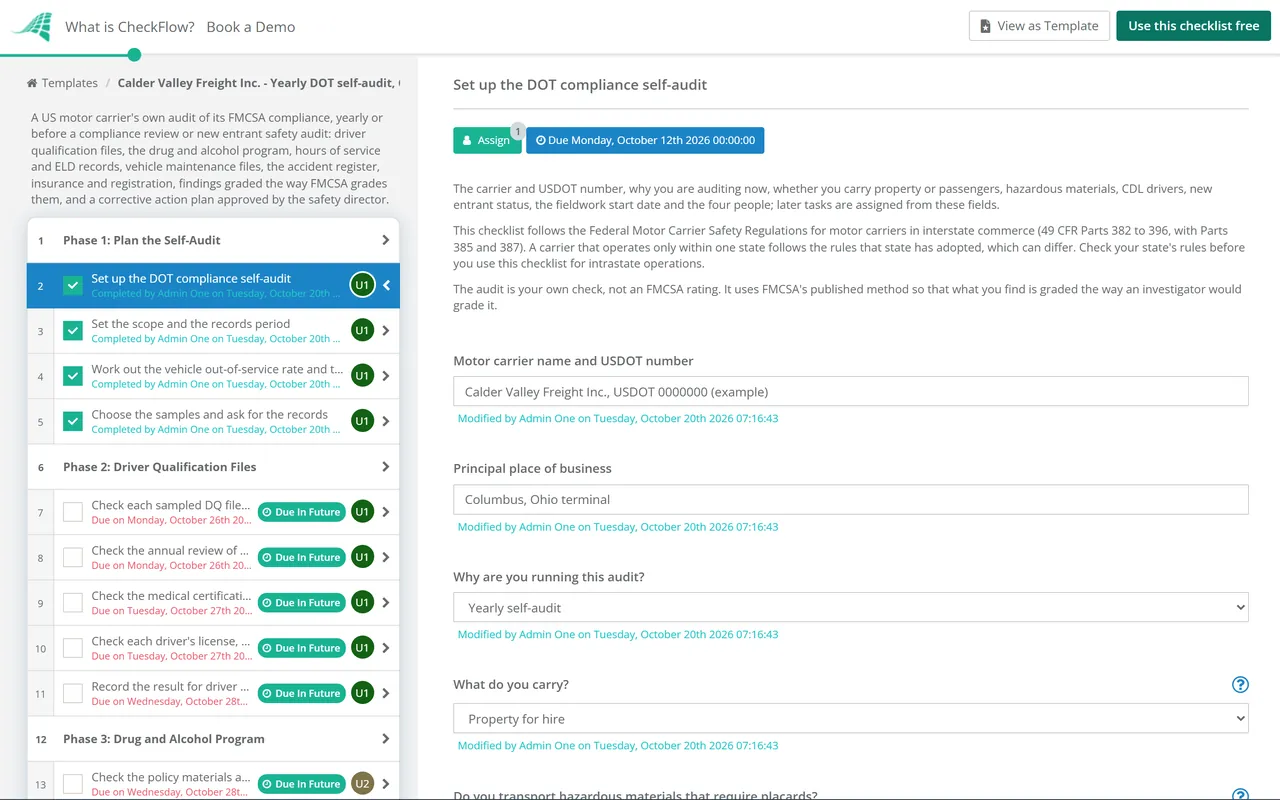1280x800 pixels.
Task: Uncheck 'Choose the samples and ask for the records'
Action: pos(73,421)
